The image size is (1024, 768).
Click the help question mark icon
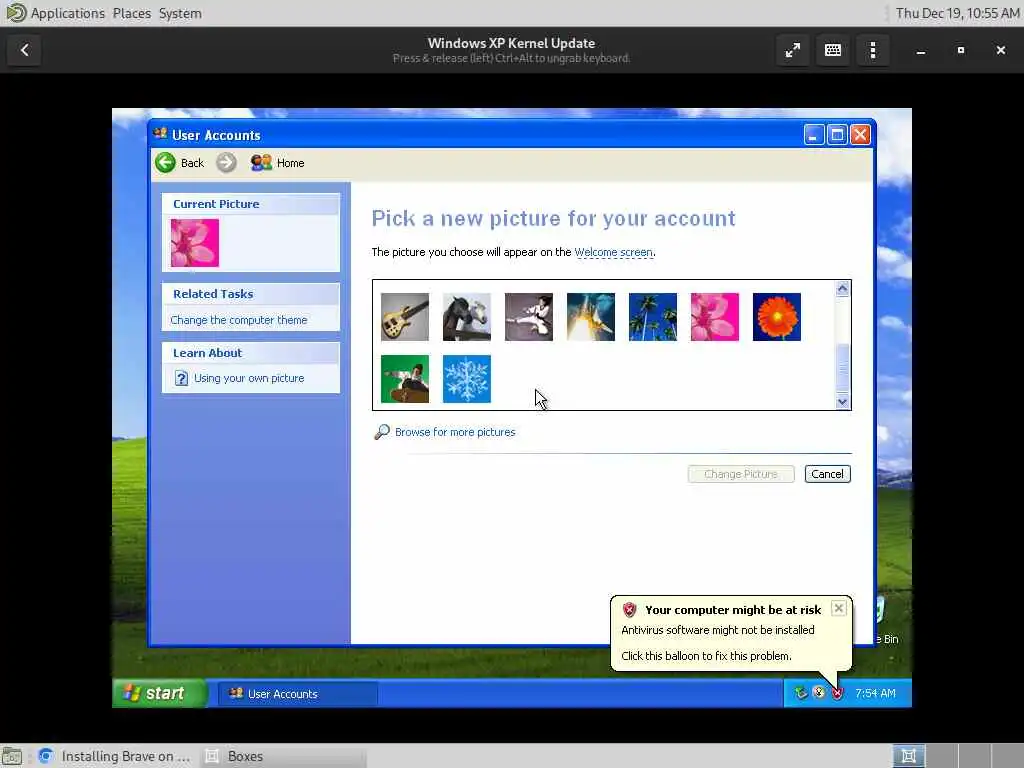coord(182,378)
